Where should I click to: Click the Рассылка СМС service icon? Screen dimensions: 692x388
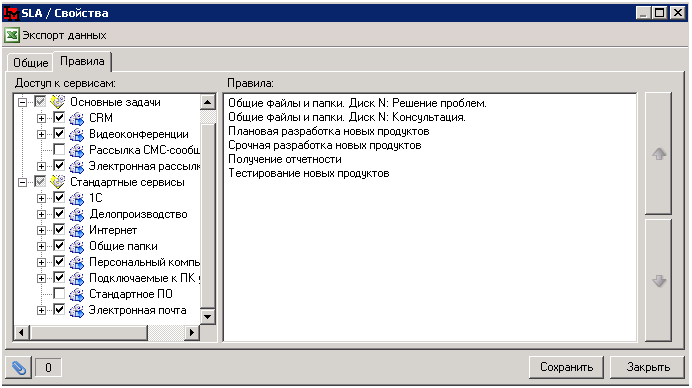click(76, 150)
